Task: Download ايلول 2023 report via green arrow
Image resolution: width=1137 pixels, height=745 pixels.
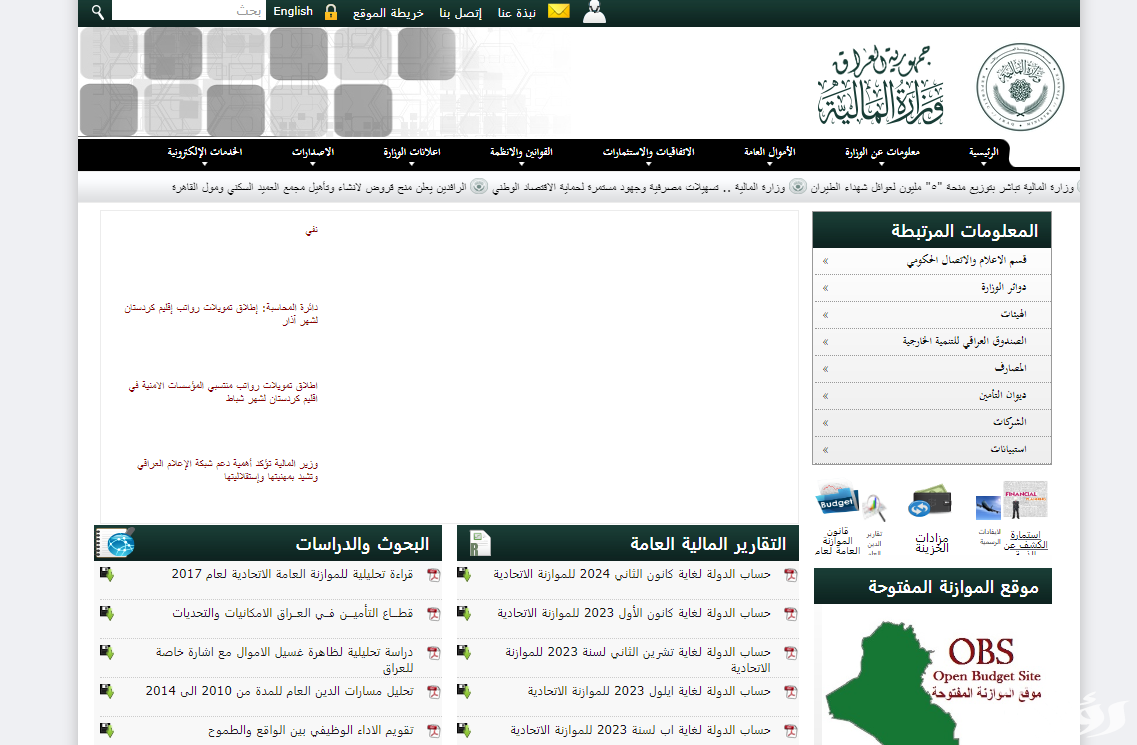Action: (464, 691)
